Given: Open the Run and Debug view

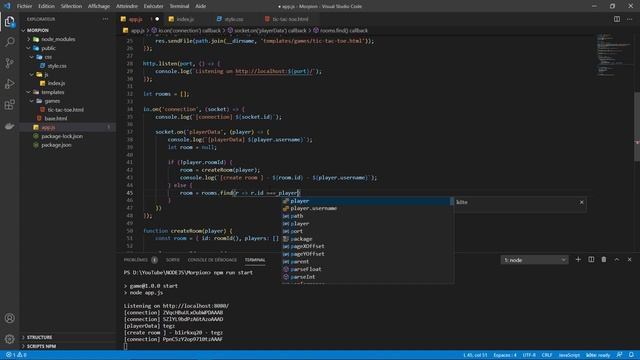Looking at the screenshot, I should [x=9, y=84].
